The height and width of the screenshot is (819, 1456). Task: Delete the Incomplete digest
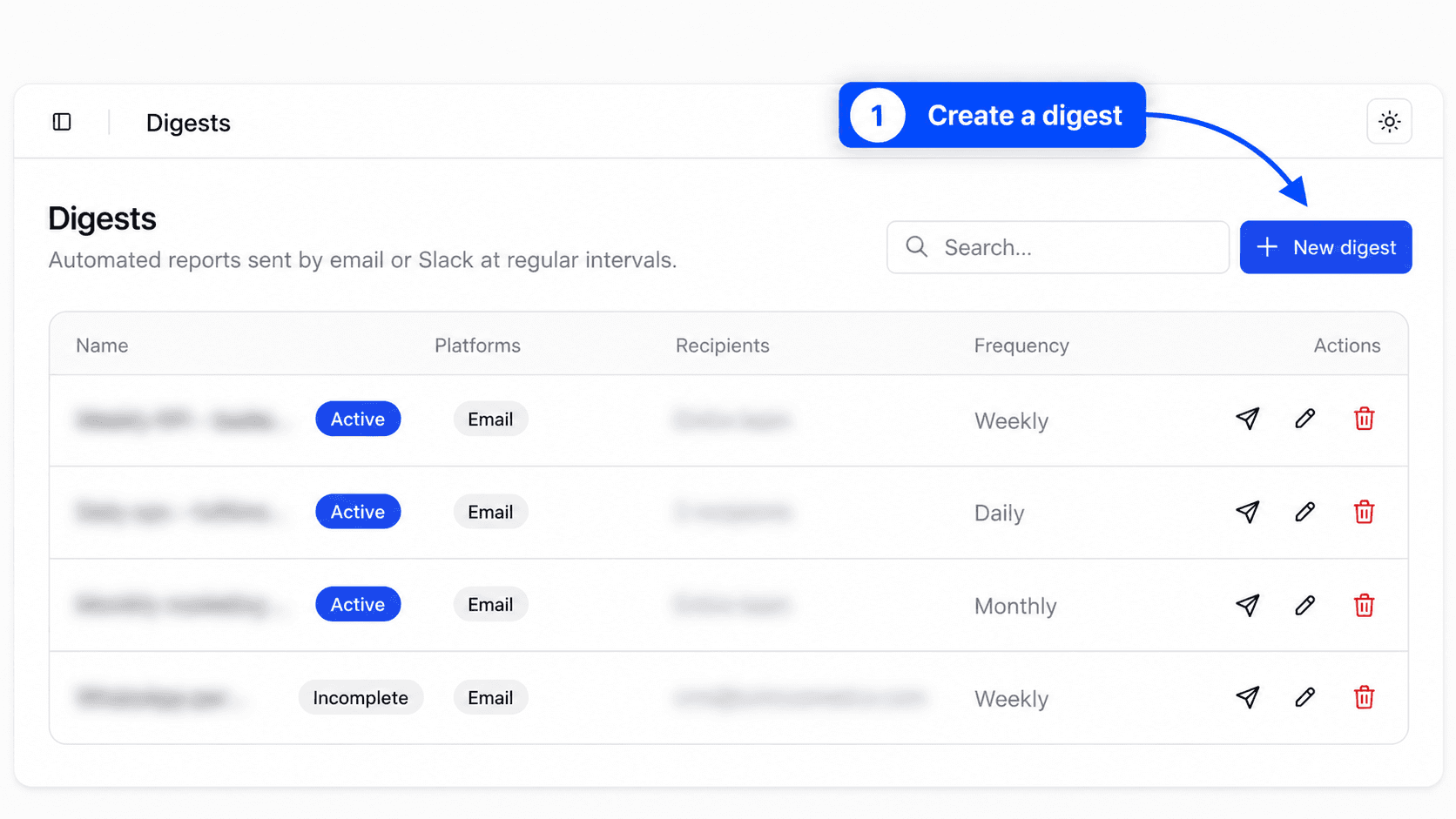(x=1364, y=697)
